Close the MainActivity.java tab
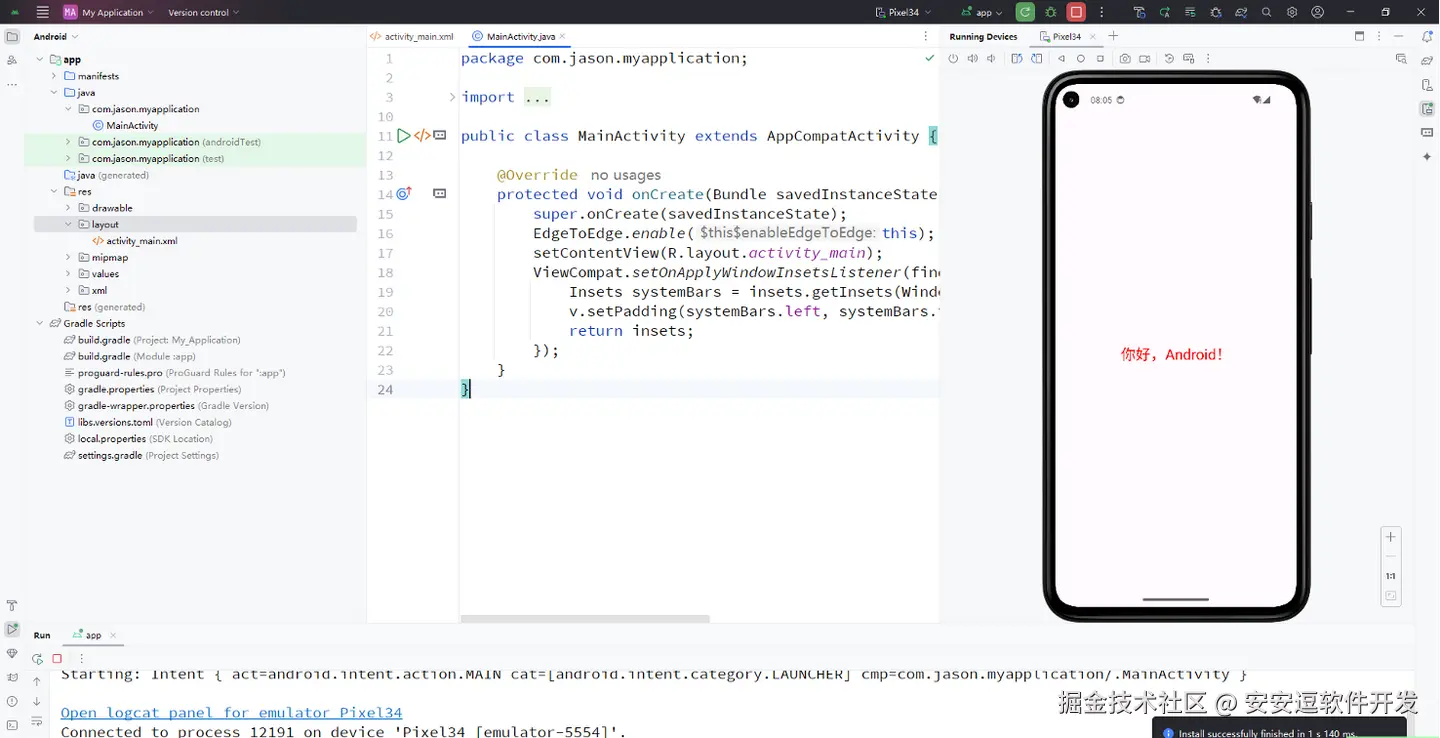 563,36
